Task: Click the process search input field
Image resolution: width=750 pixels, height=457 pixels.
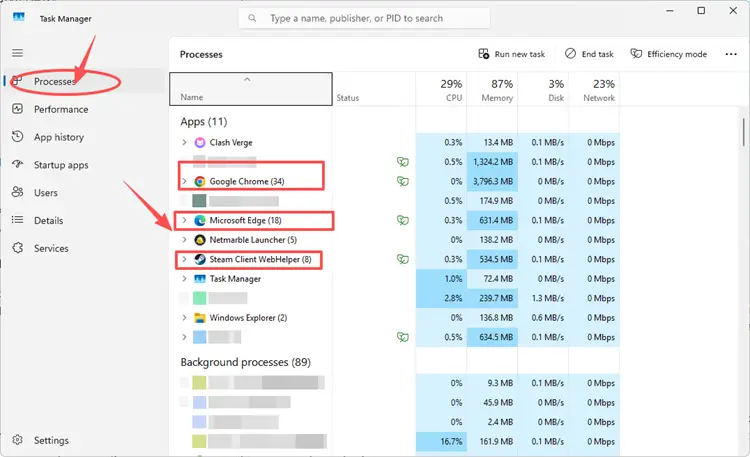Action: pyautogui.click(x=364, y=18)
